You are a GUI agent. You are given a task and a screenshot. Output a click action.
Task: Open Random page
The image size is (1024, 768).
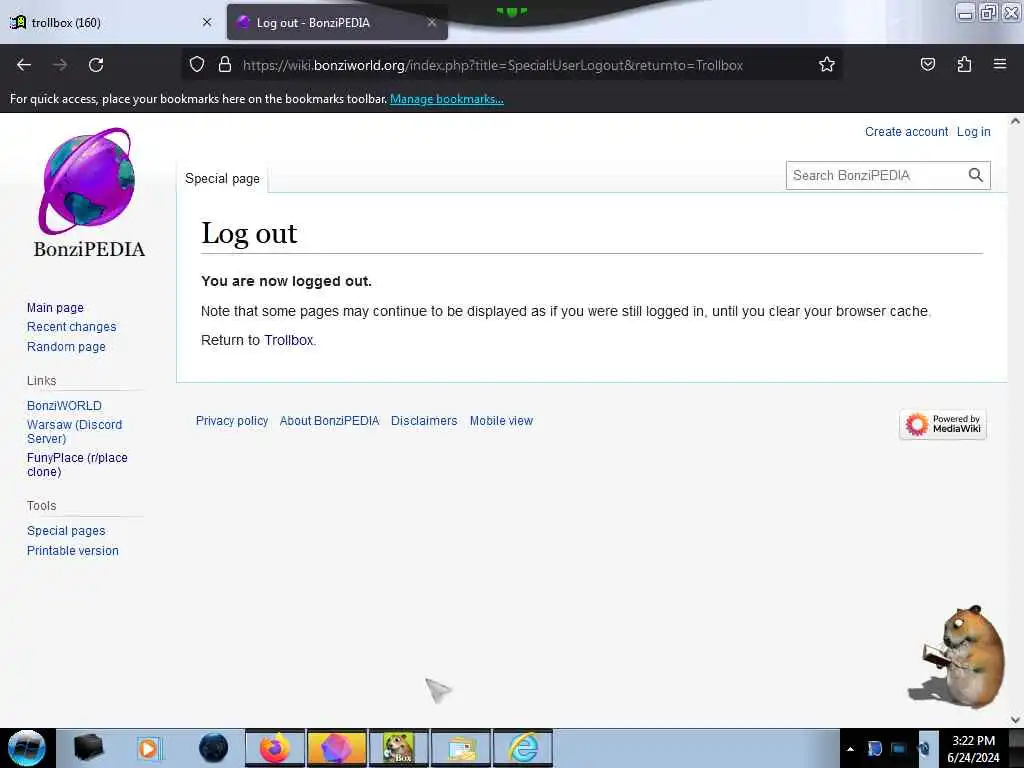coord(66,347)
